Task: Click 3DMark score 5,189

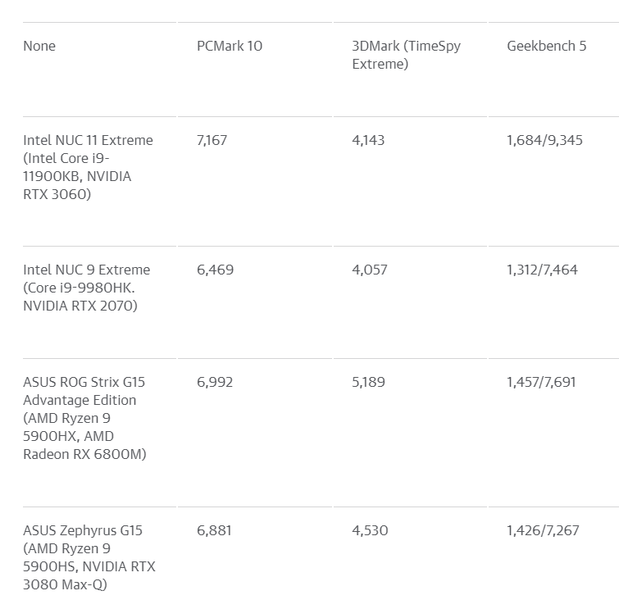Action: click(368, 382)
